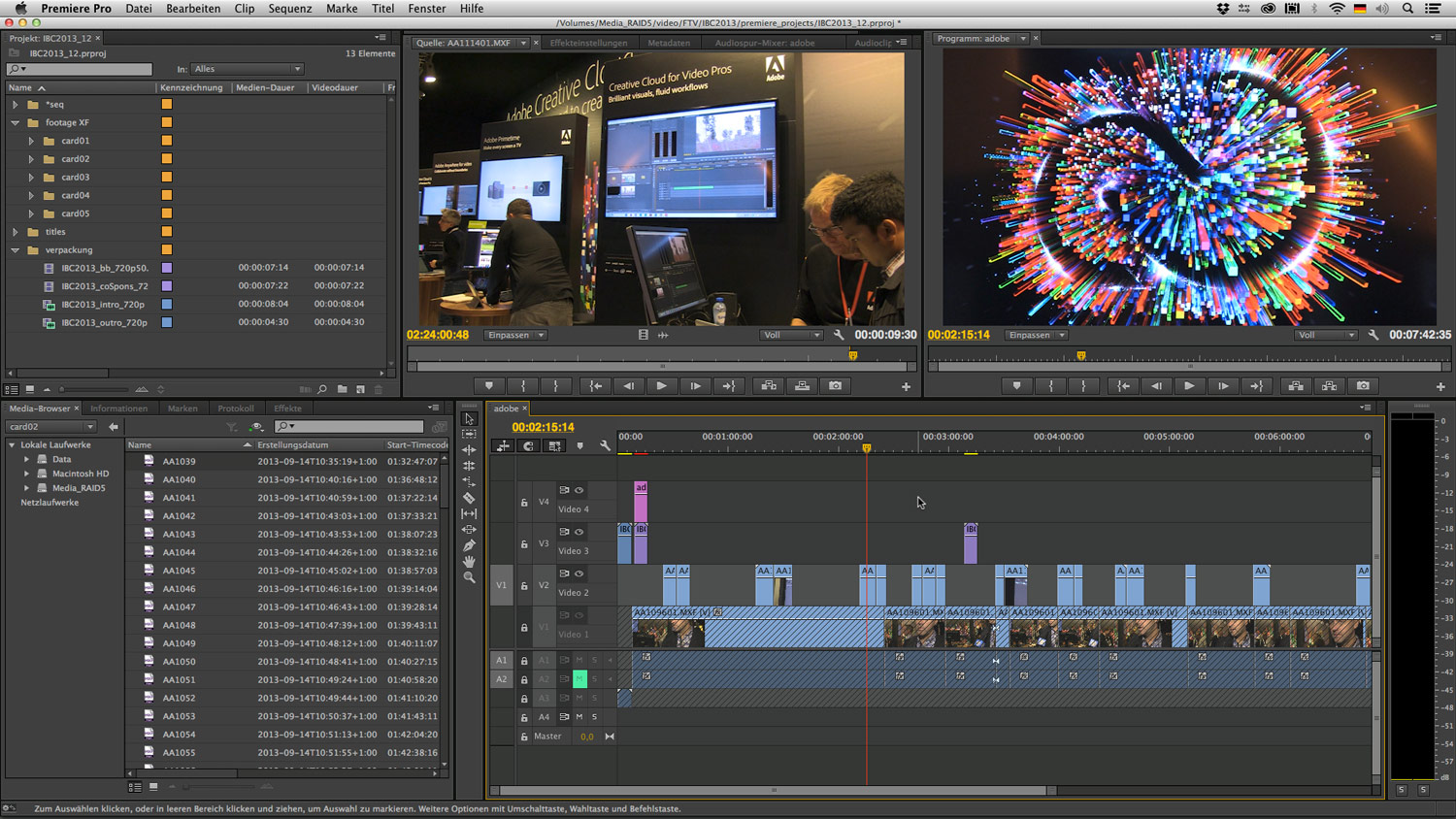Click the Insert button in source monitor
This screenshot has height=819, width=1456.
pos(769,386)
